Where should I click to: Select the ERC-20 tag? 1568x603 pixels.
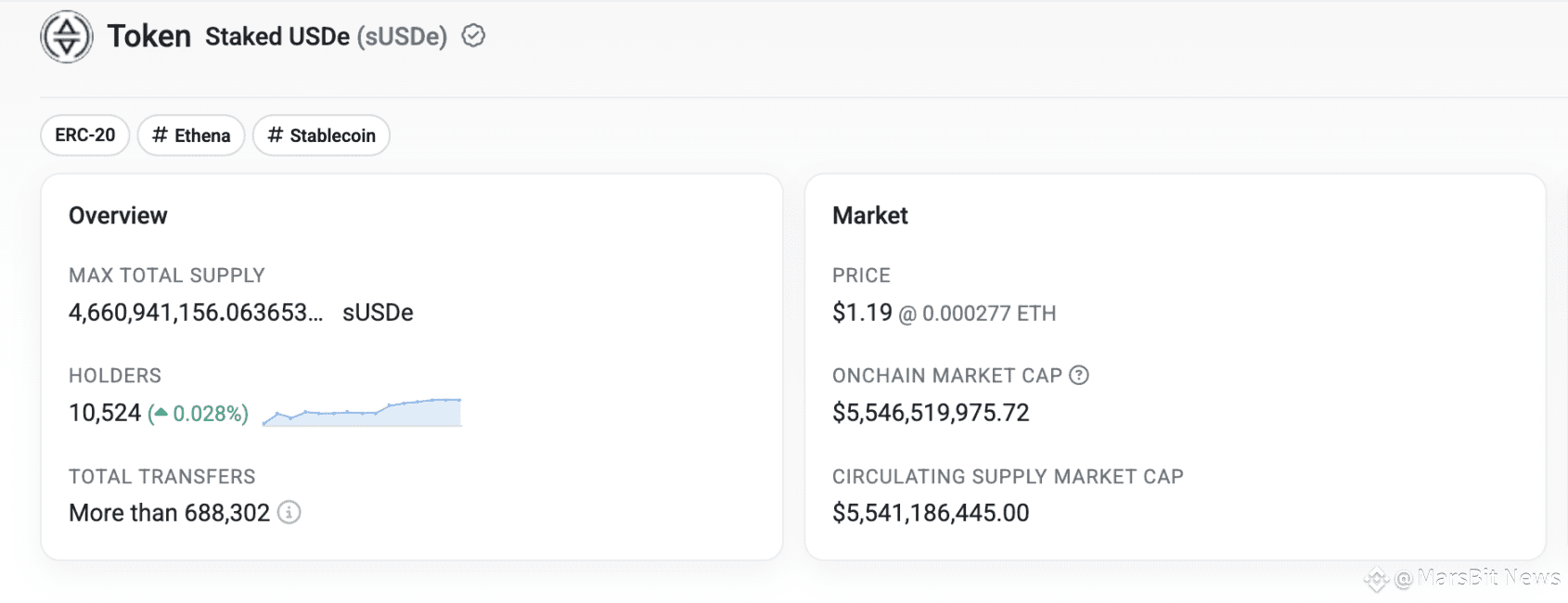click(85, 135)
